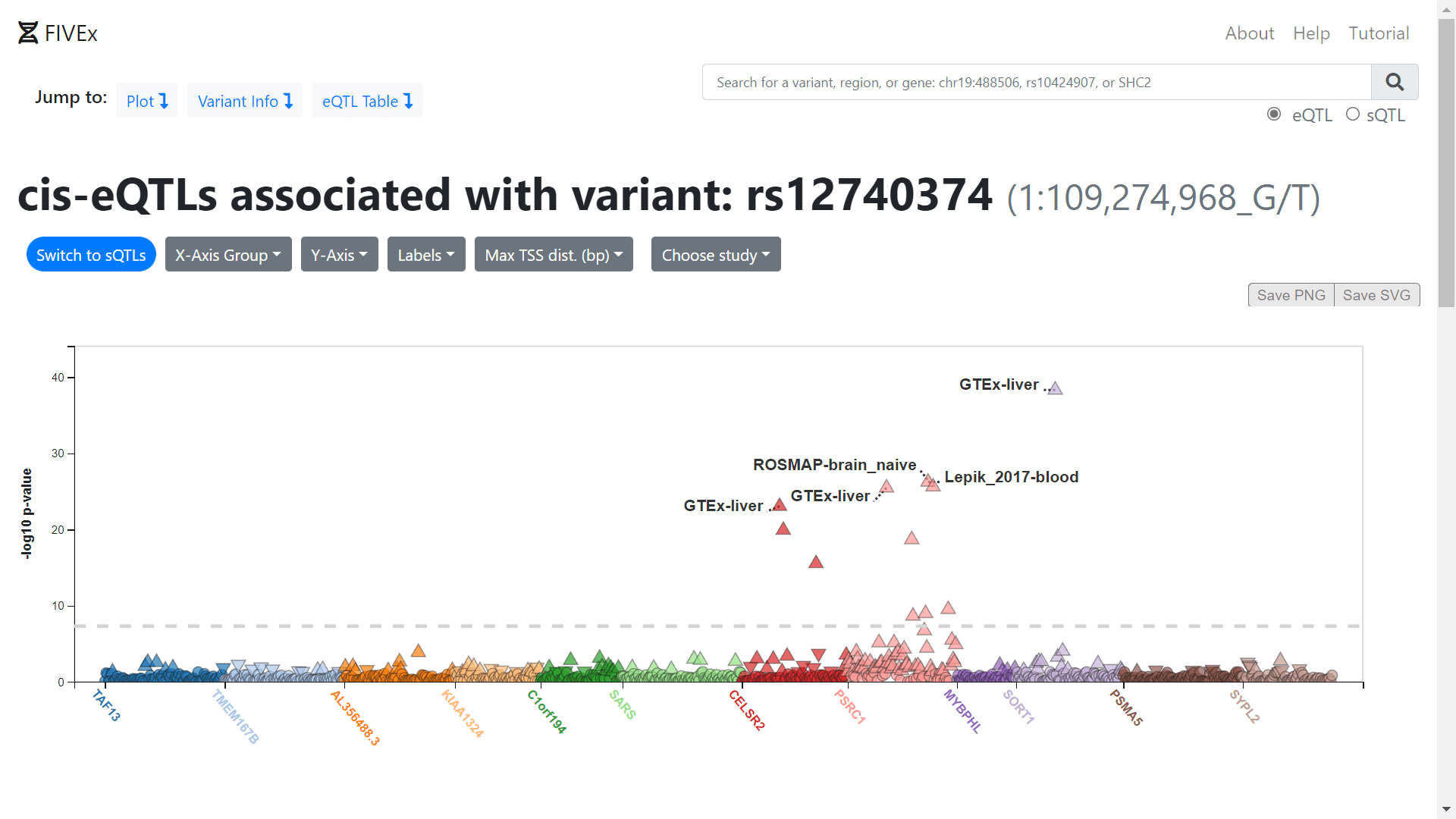This screenshot has height=819, width=1456.
Task: Click the Save SVG button
Action: click(1377, 294)
